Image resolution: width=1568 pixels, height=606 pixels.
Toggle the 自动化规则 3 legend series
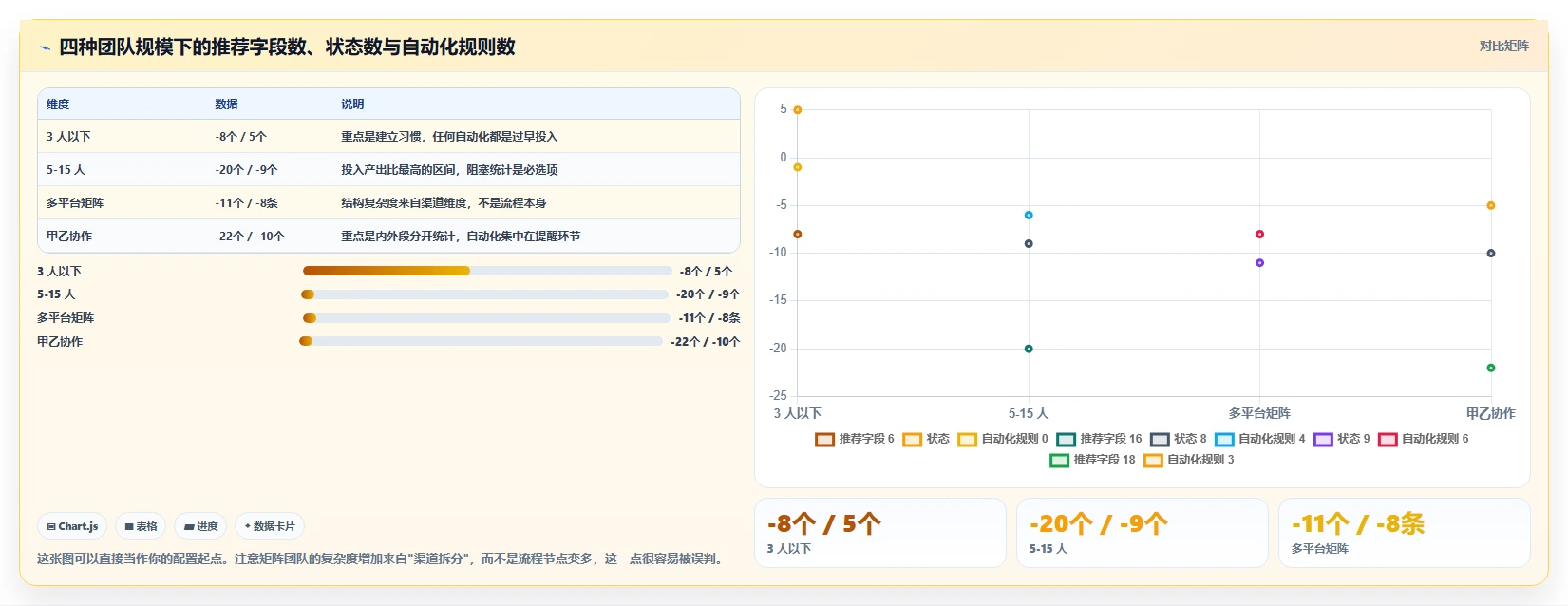(x=1189, y=460)
